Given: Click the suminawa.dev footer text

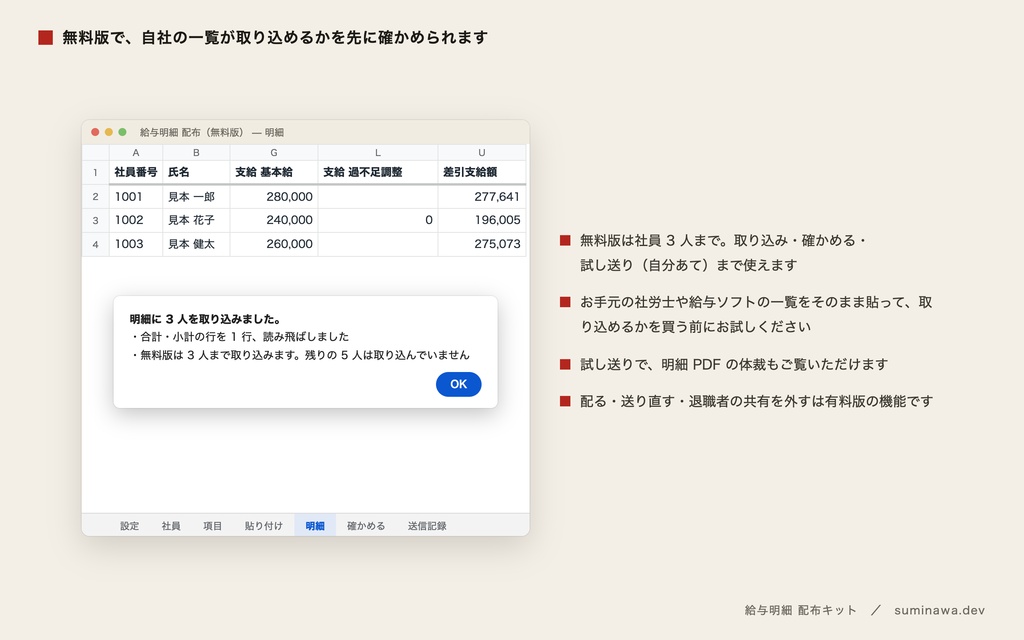Looking at the screenshot, I should click(939, 610).
